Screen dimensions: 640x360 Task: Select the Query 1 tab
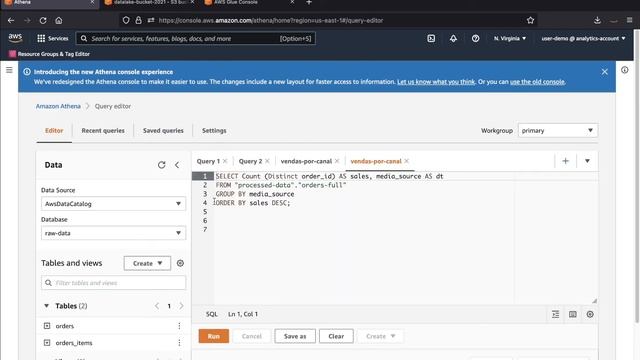208,161
